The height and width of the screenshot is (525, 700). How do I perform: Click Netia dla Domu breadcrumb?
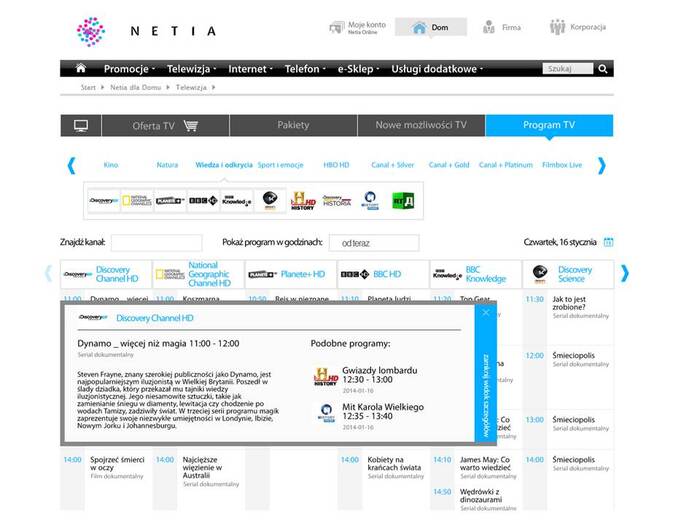point(135,88)
